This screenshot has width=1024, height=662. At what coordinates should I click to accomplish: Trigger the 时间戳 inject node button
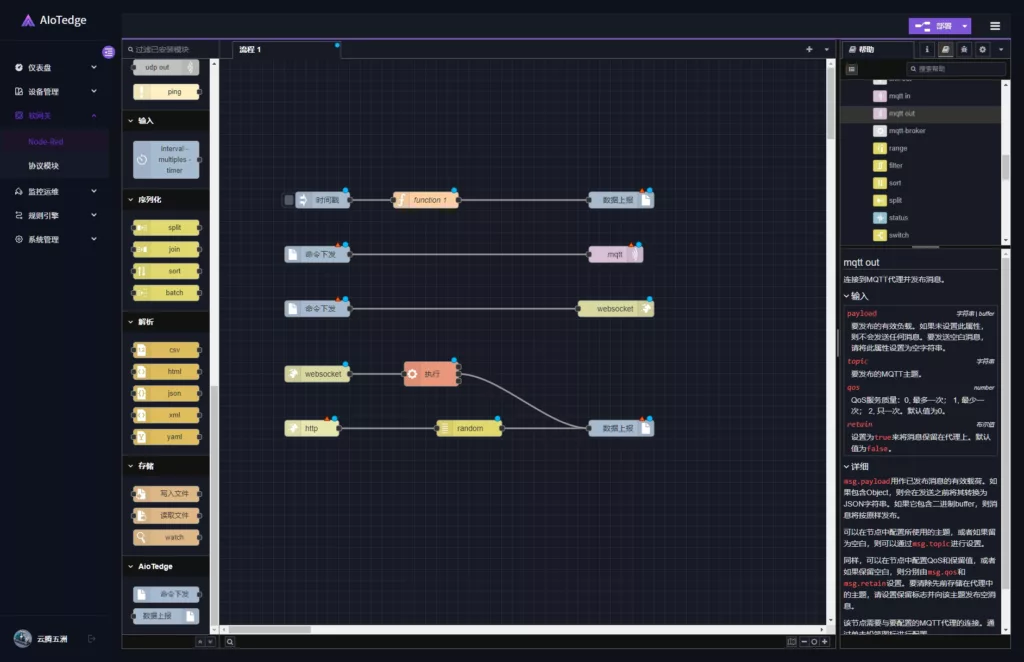[x=289, y=200]
